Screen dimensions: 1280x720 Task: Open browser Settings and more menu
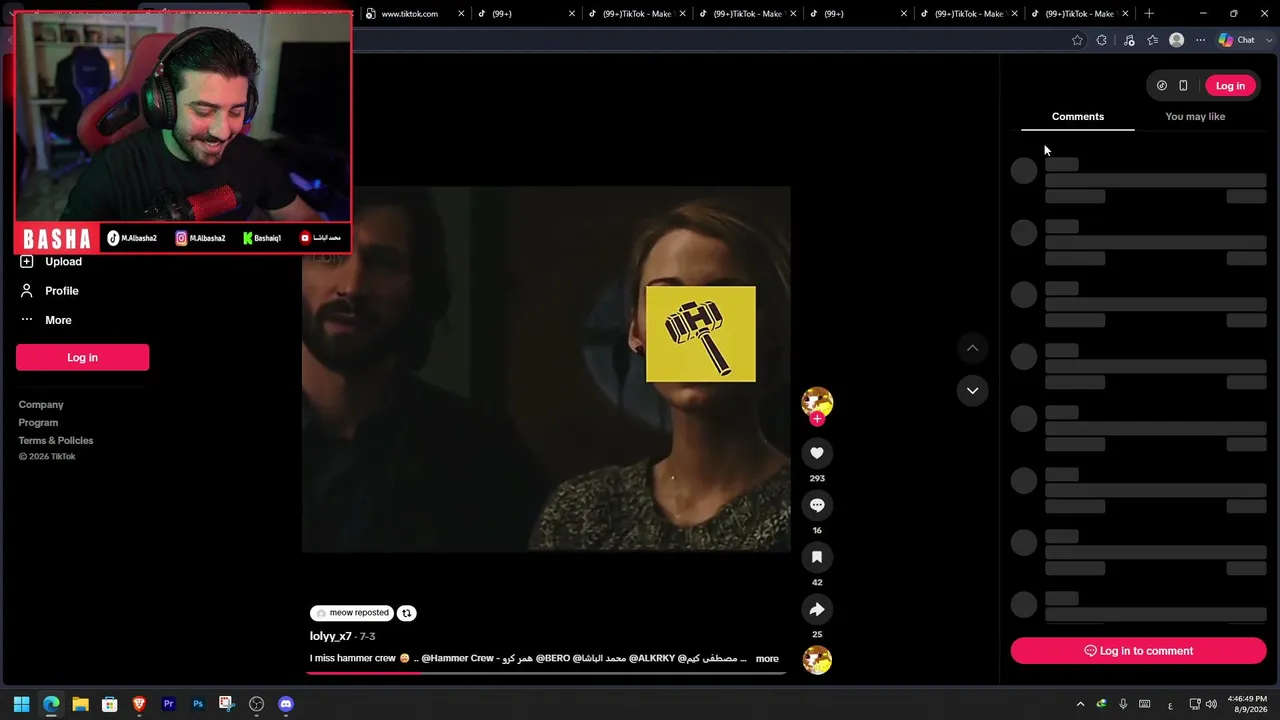[x=1201, y=40]
